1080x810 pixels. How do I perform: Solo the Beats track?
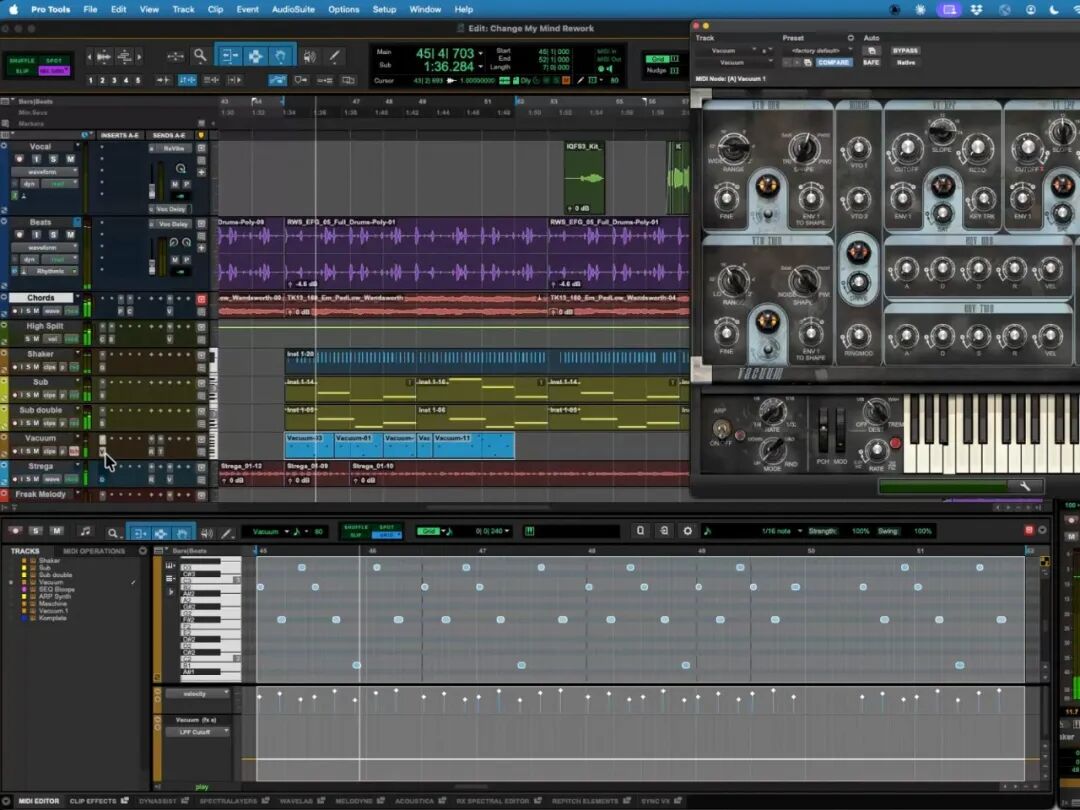[x=53, y=235]
